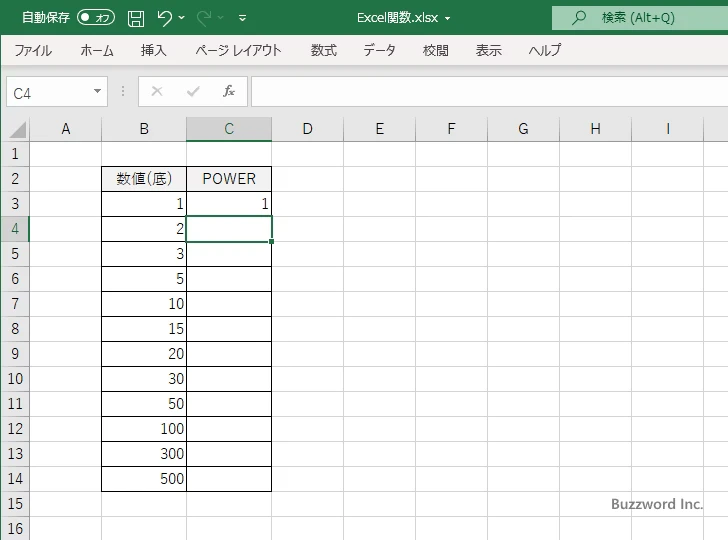Click the fill handle of cell C4

(272, 241)
